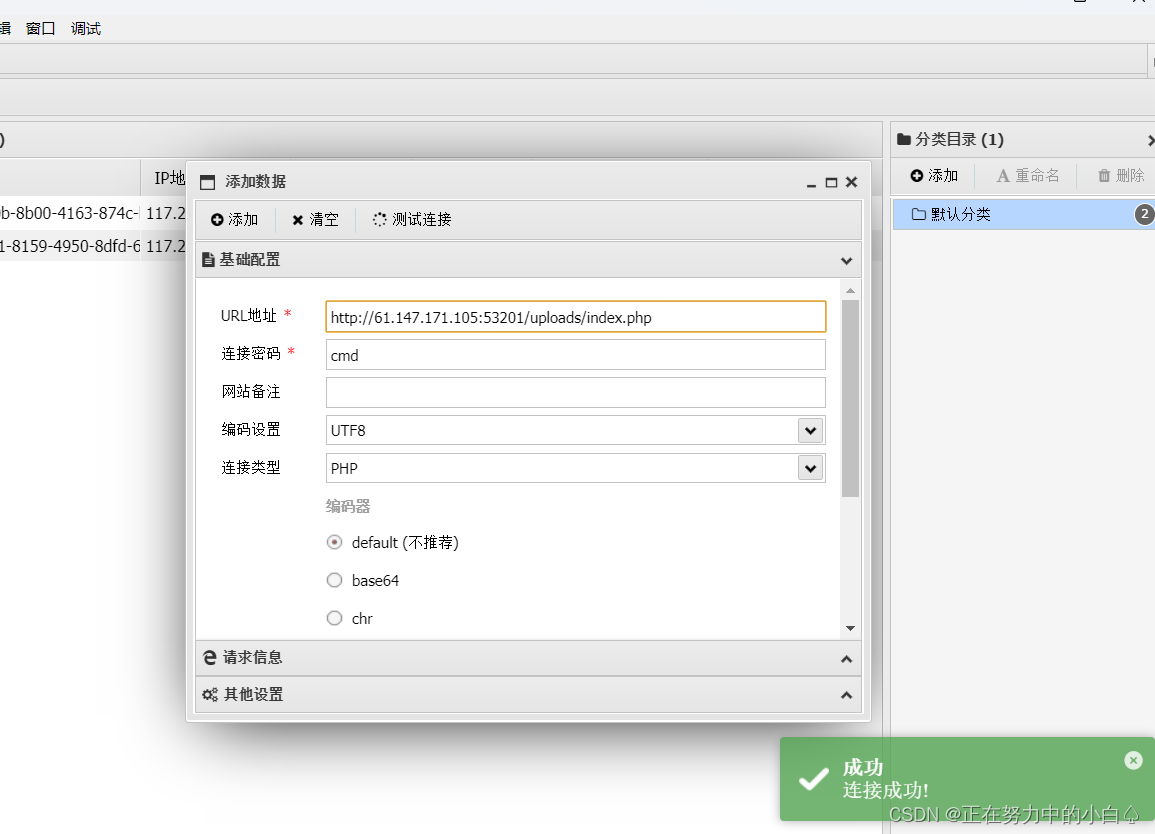This screenshot has height=834, width=1155.
Task: Open the 连接类型 PHP dropdown
Action: point(810,467)
